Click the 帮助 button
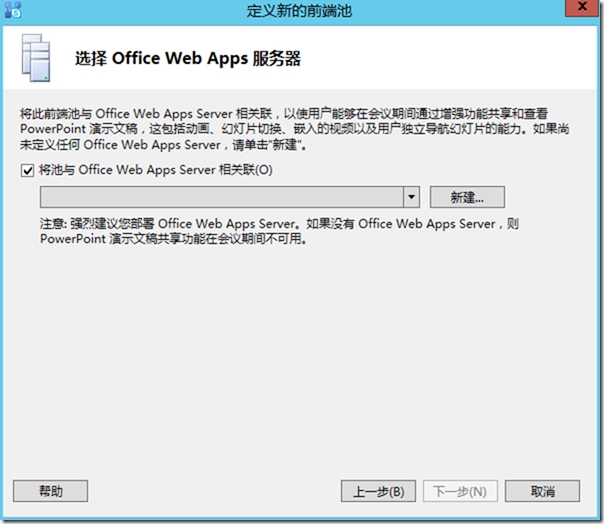This screenshot has height=524, width=604. (x=50, y=491)
